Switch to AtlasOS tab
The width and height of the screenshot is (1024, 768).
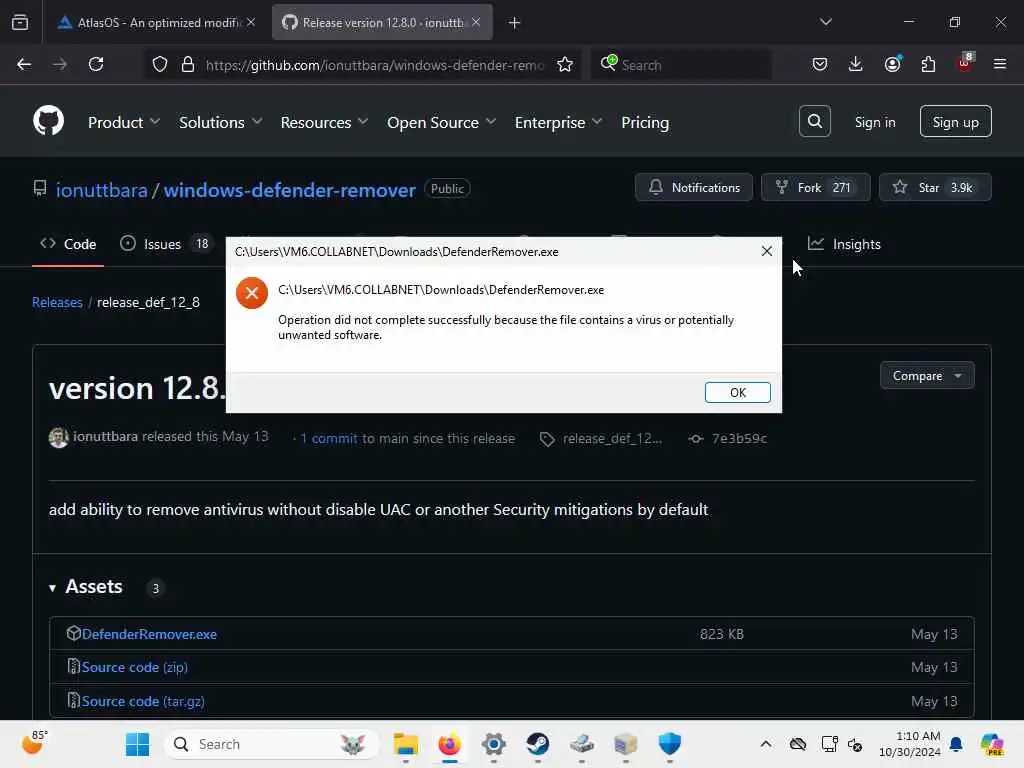(x=157, y=22)
